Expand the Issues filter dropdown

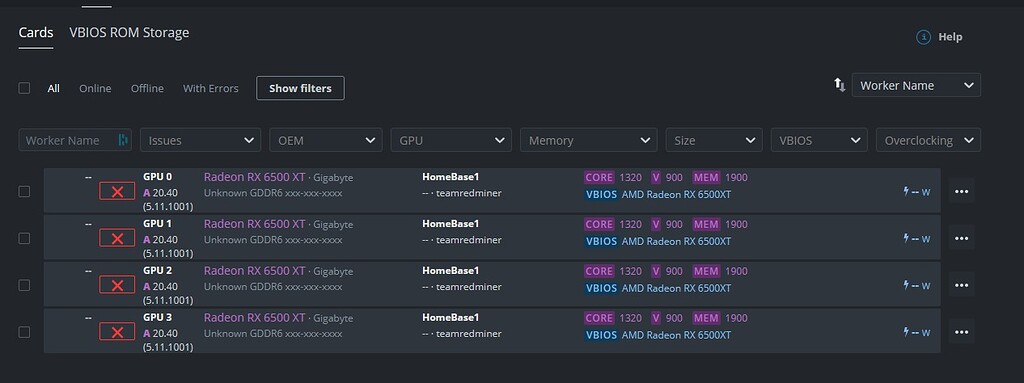coord(200,140)
